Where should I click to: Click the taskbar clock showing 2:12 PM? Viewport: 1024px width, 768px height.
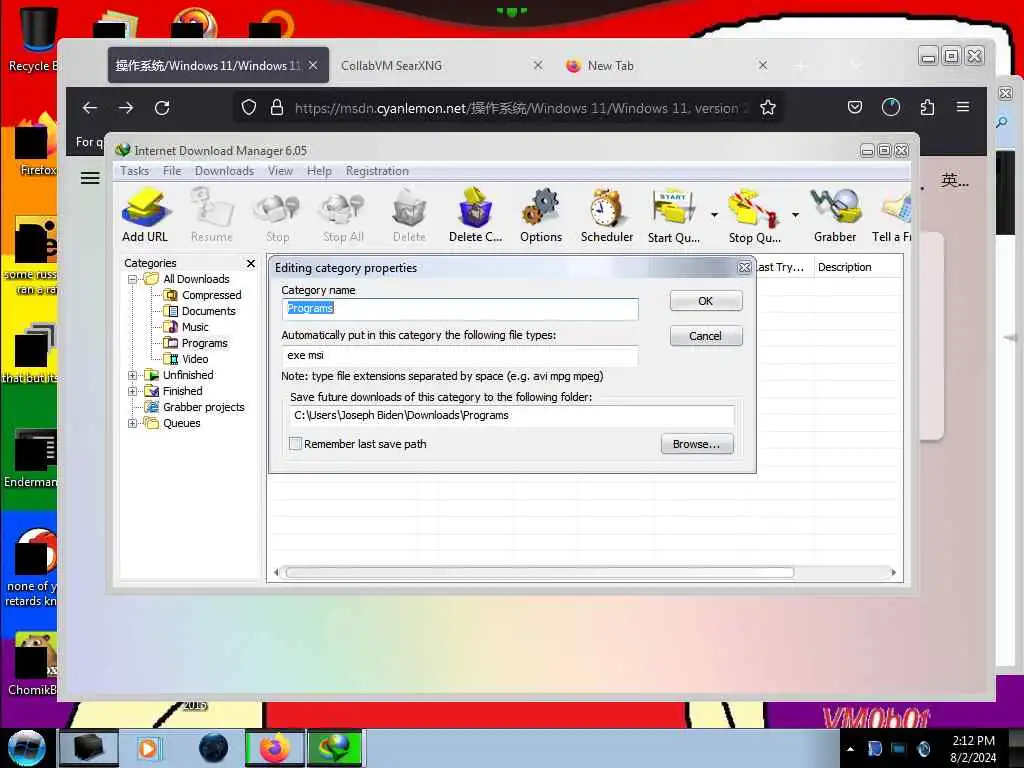[973, 748]
